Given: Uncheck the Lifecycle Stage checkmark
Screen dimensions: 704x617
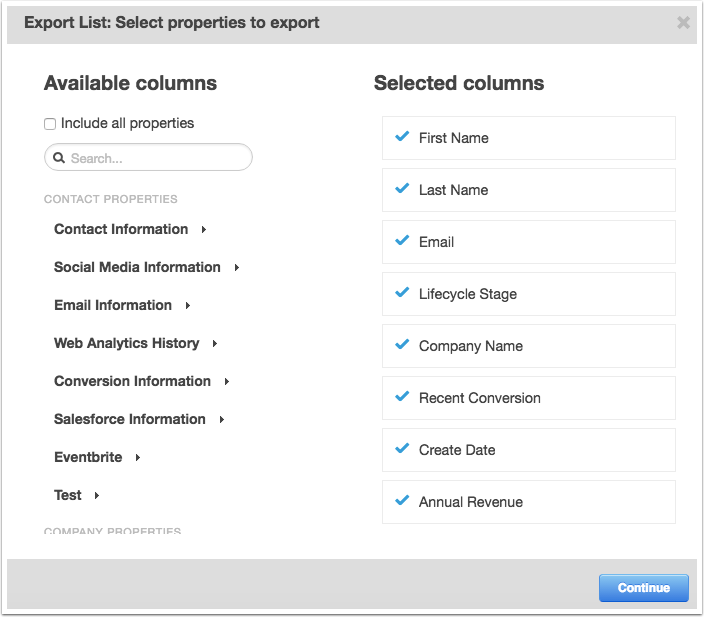Looking at the screenshot, I should tap(402, 292).
